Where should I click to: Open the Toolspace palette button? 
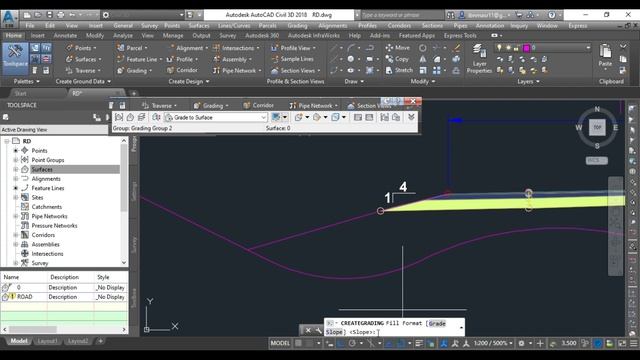[x=16, y=58]
